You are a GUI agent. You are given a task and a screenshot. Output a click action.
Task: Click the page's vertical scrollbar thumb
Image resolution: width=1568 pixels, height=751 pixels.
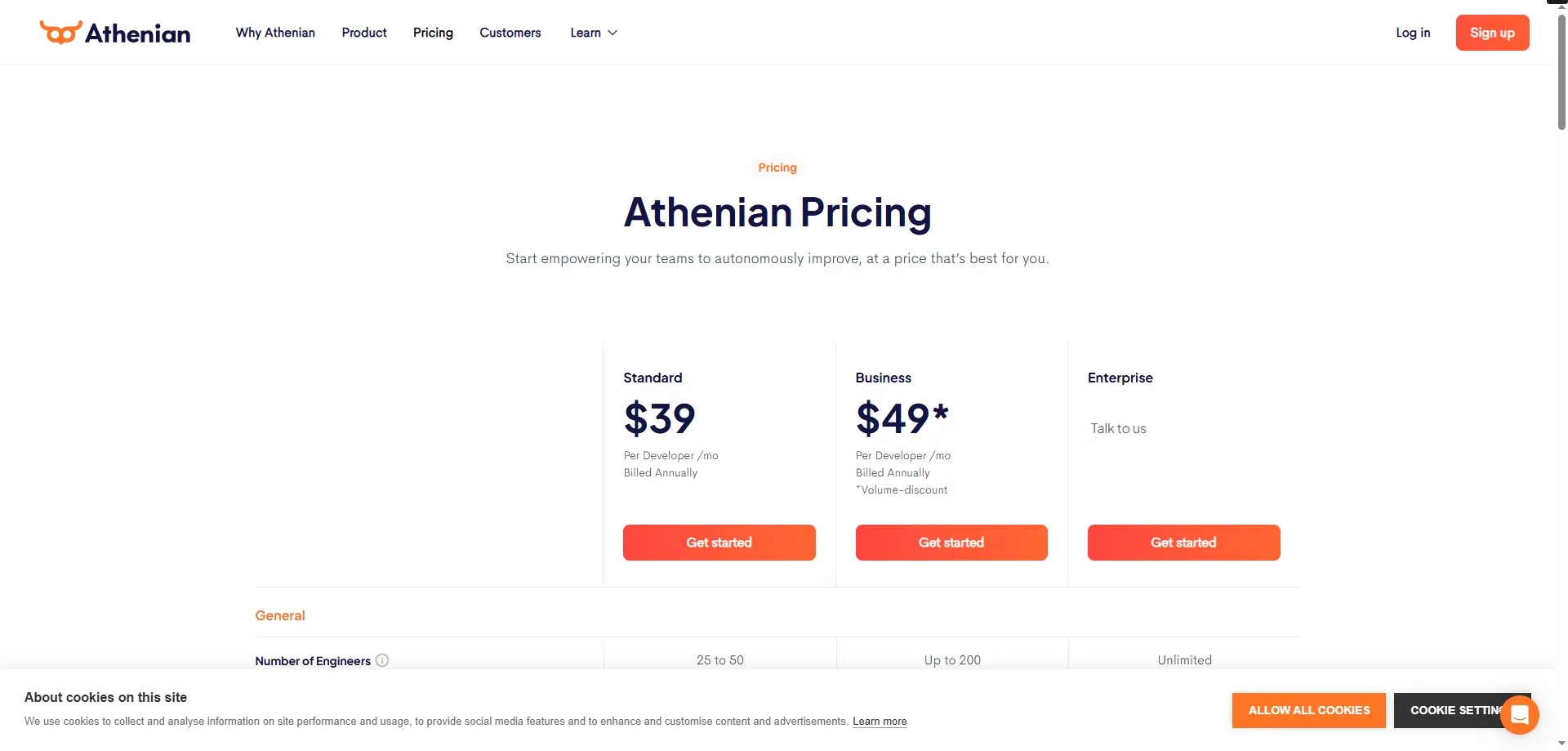[1561, 74]
